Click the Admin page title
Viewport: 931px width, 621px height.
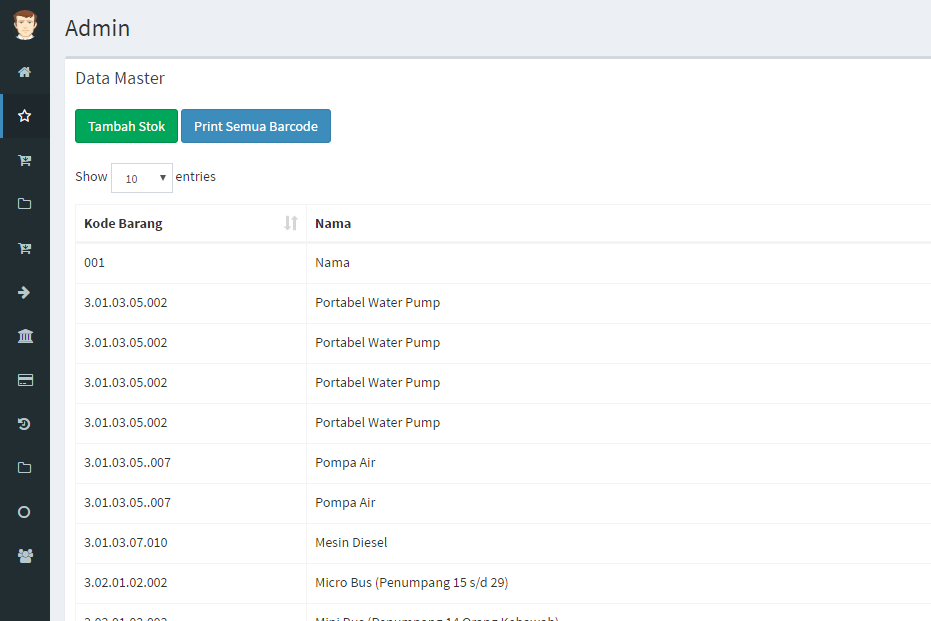97,28
